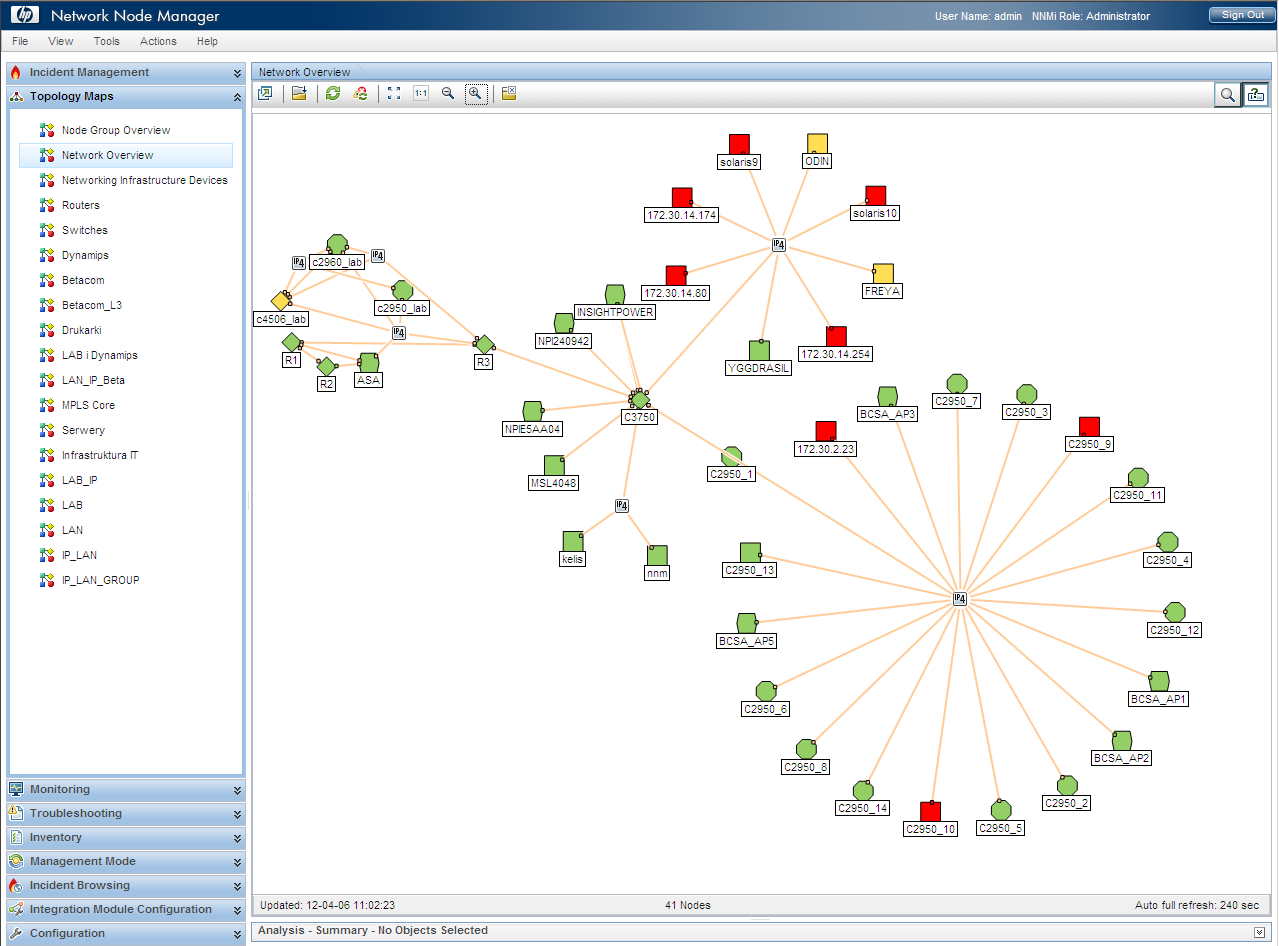Toggle the tooltip help indicator button
Image resolution: width=1279 pixels, height=946 pixels.
[1255, 94]
